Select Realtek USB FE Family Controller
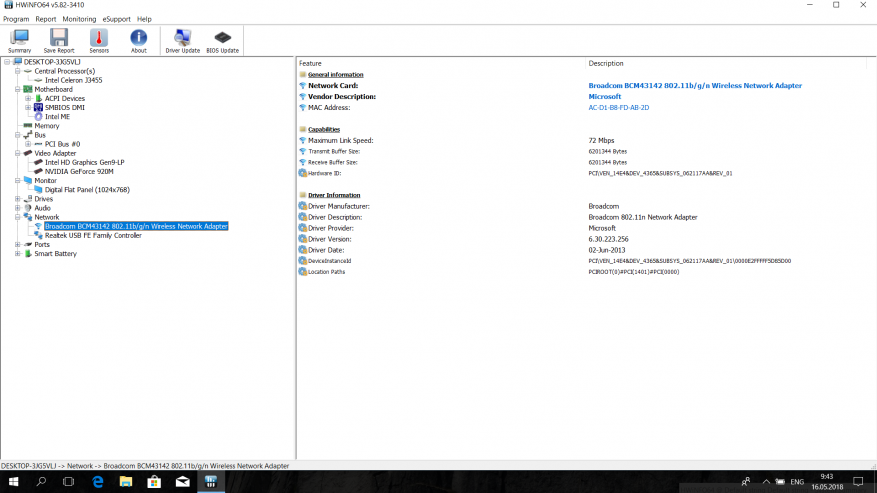The height and width of the screenshot is (493, 877). click(93, 236)
